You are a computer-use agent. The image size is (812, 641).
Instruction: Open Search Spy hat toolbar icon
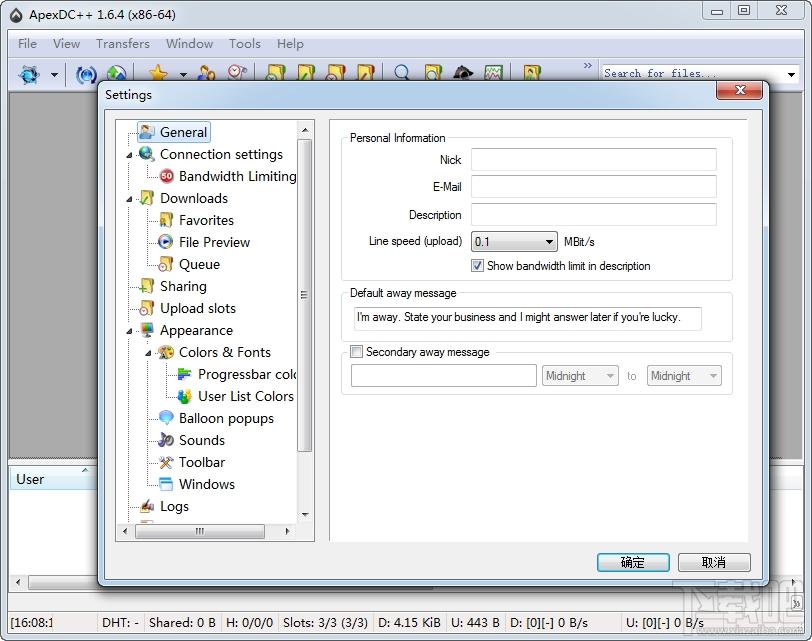click(x=463, y=73)
